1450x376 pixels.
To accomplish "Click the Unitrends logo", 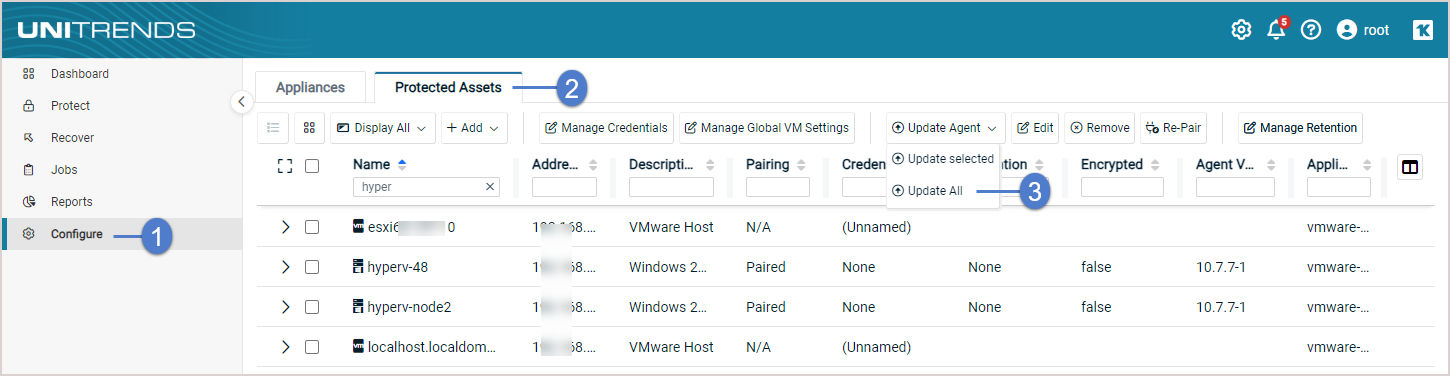I will [x=106, y=30].
